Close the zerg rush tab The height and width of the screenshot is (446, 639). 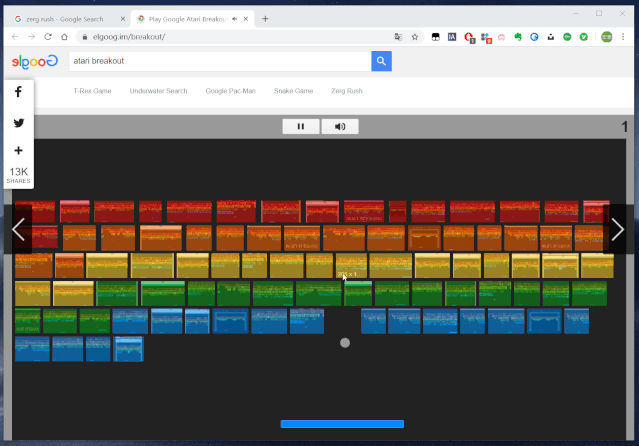123,19
